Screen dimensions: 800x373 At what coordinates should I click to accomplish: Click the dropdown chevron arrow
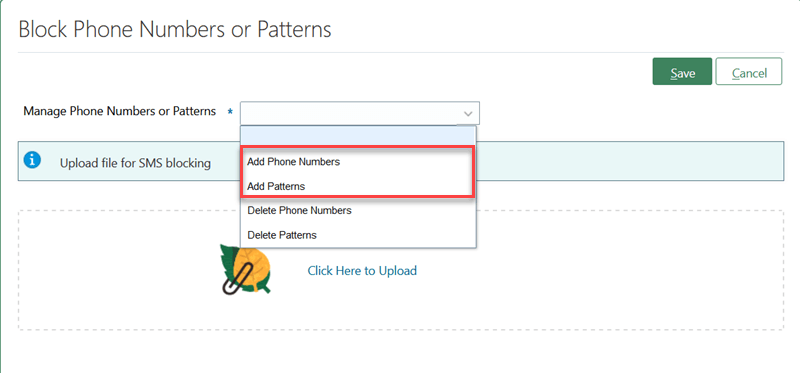(467, 113)
